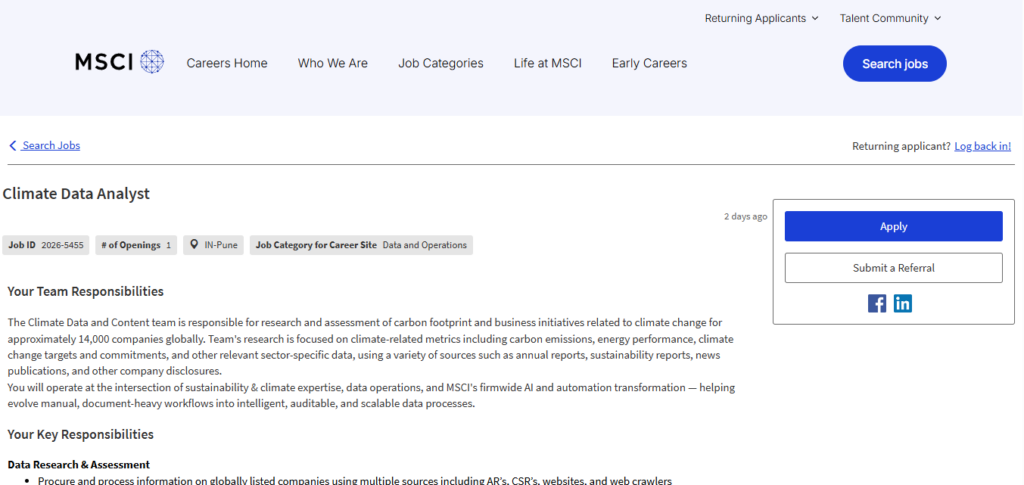Click Your Key Responsibilities heading
Viewport: 1024px width, 485px height.
80,435
